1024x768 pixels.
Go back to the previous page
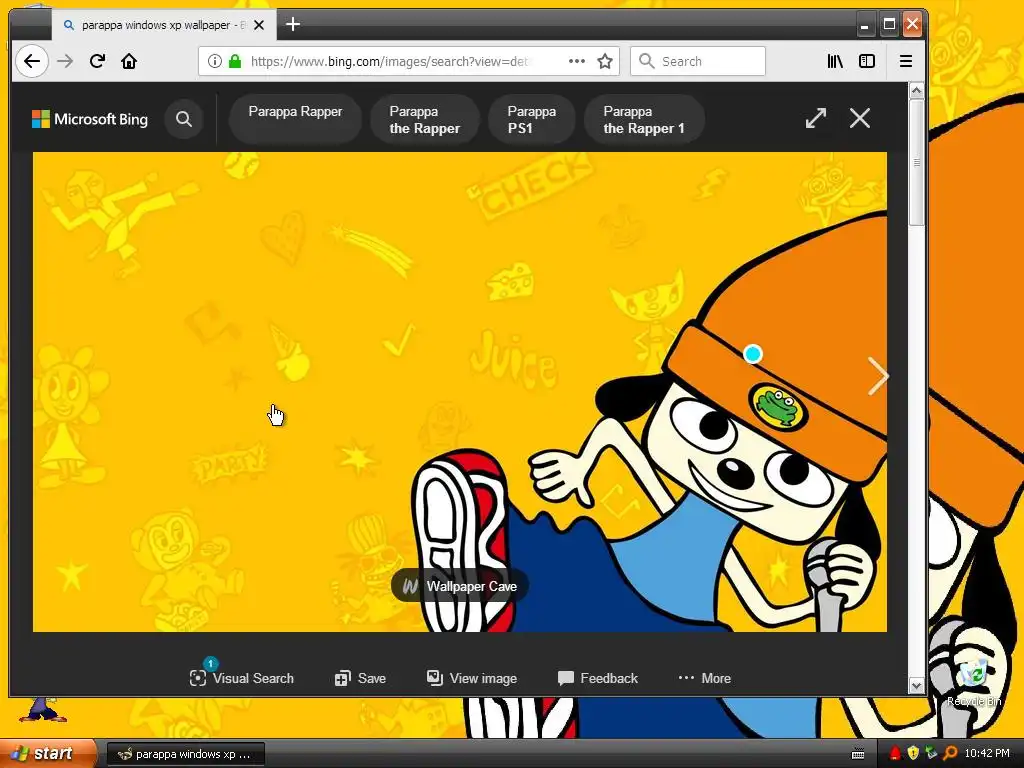click(31, 61)
